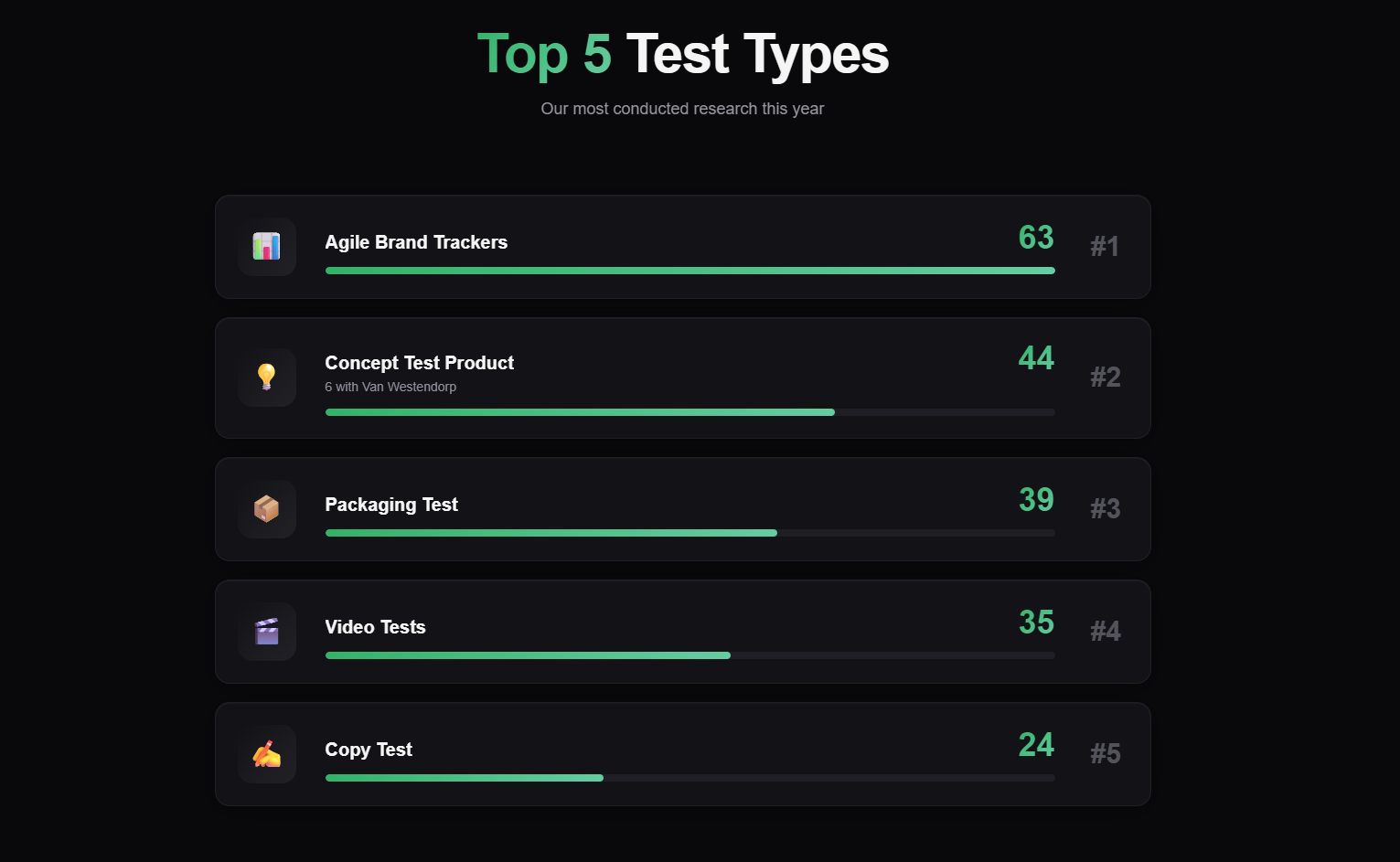Click the #5 rank badge

click(x=1105, y=754)
